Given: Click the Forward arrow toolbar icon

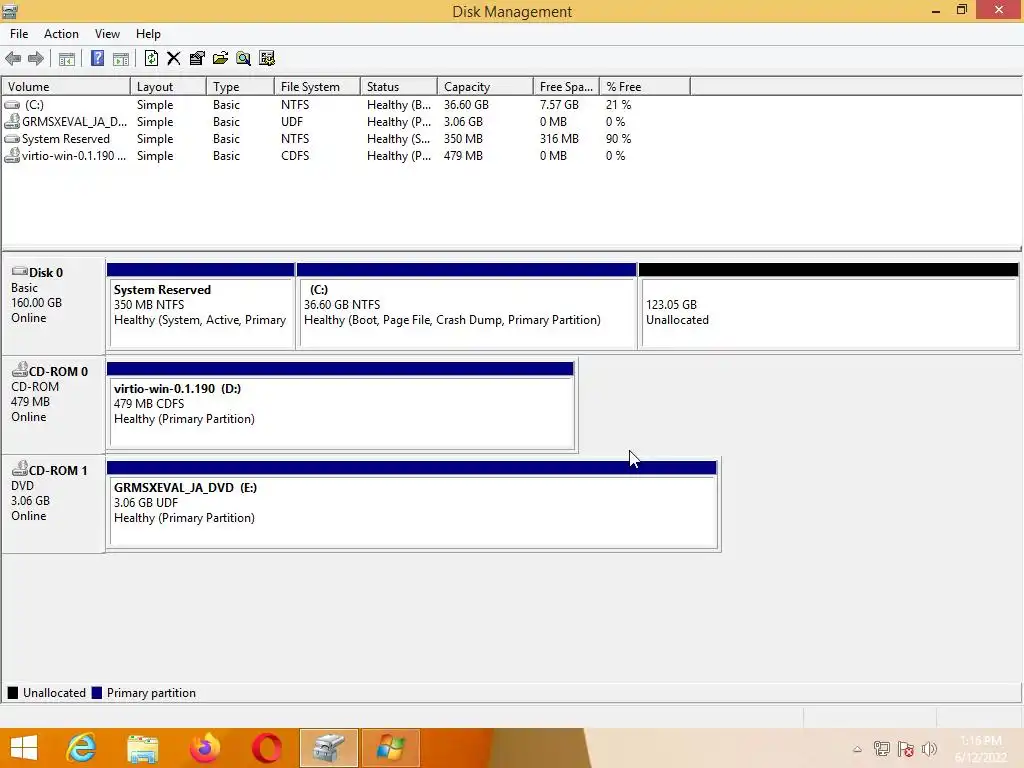Looking at the screenshot, I should 36,59.
